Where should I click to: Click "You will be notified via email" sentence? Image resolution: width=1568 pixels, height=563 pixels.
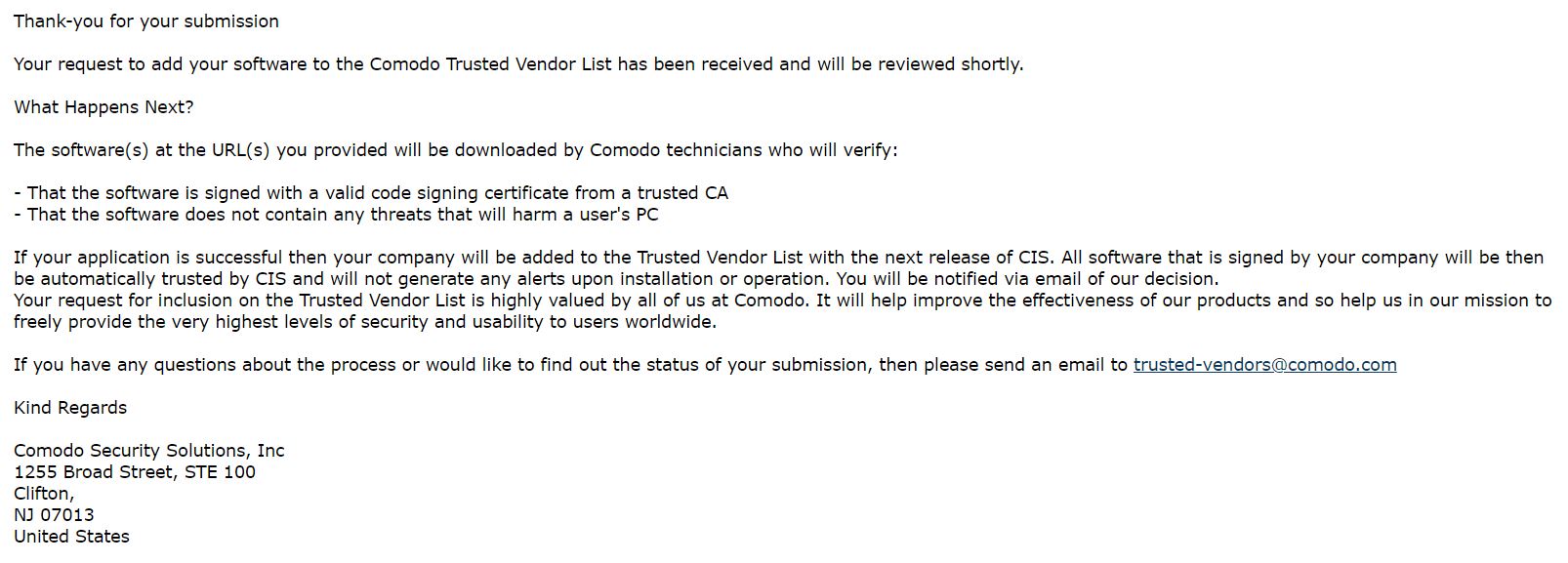coord(1025,279)
